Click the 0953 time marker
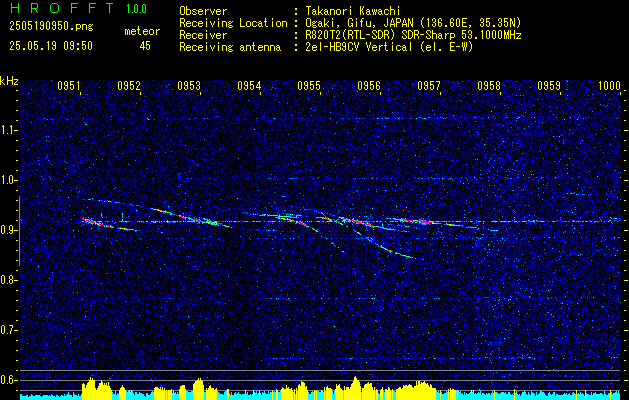The height and width of the screenshot is (400, 629). (x=189, y=85)
